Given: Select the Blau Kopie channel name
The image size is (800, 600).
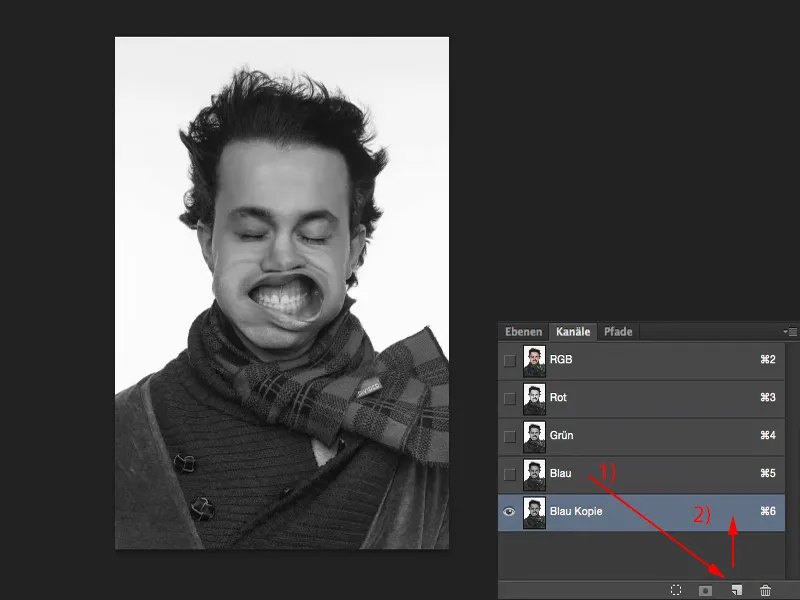Looking at the screenshot, I should (x=576, y=511).
